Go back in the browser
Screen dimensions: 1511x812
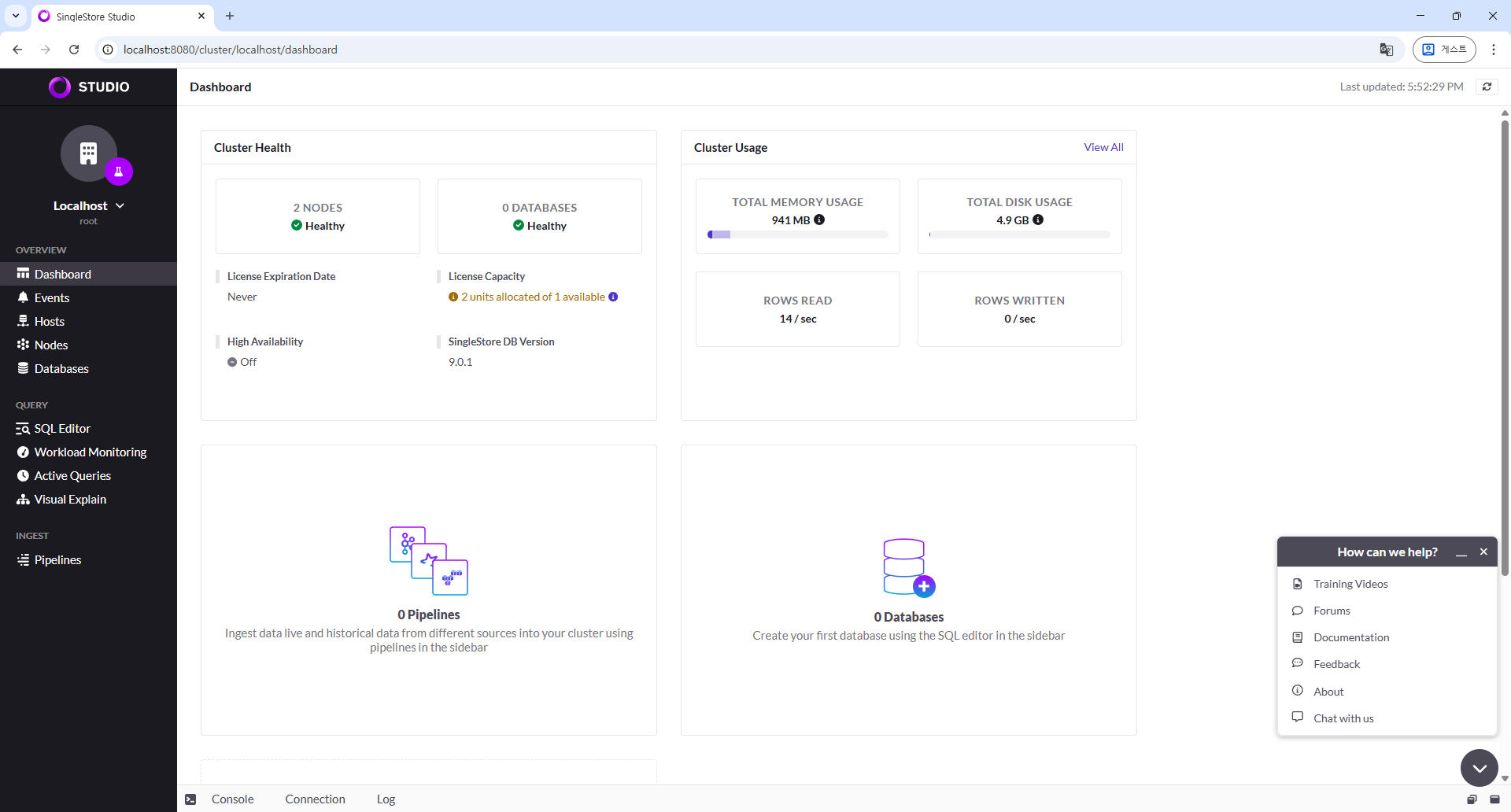click(17, 50)
